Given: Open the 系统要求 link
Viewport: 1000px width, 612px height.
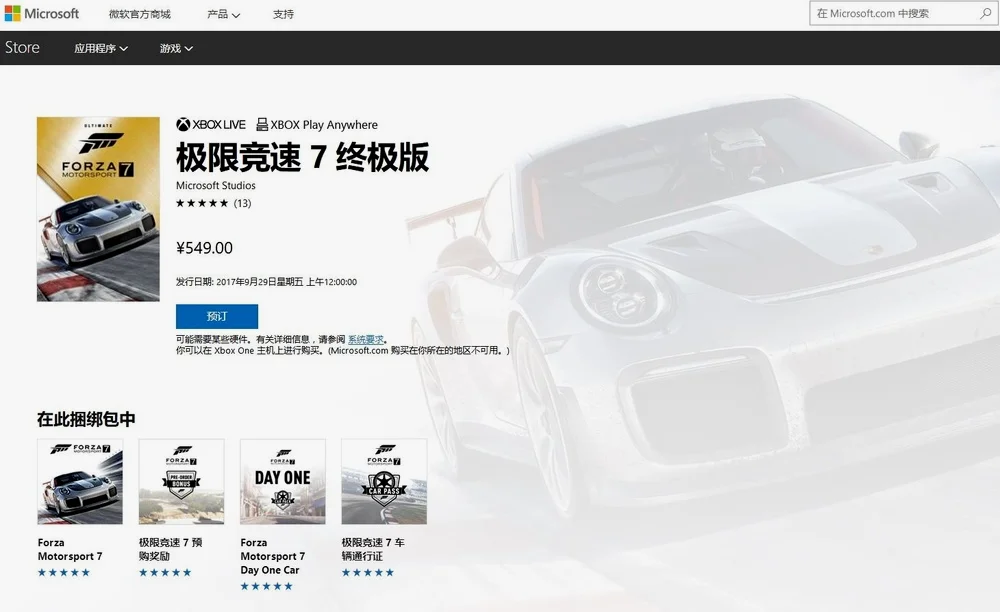Looking at the screenshot, I should (x=365, y=339).
